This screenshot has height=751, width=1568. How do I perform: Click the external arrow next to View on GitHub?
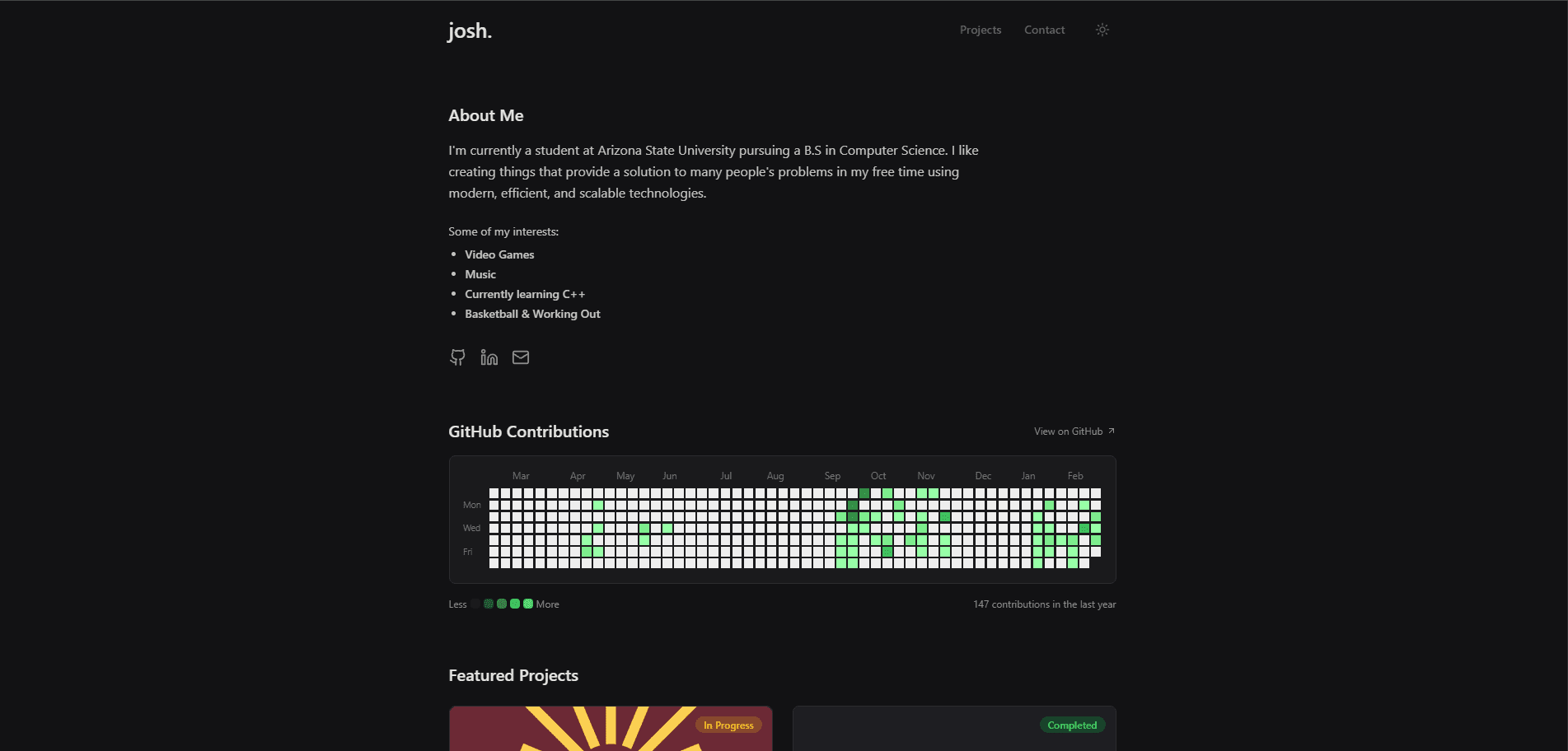coord(1110,430)
